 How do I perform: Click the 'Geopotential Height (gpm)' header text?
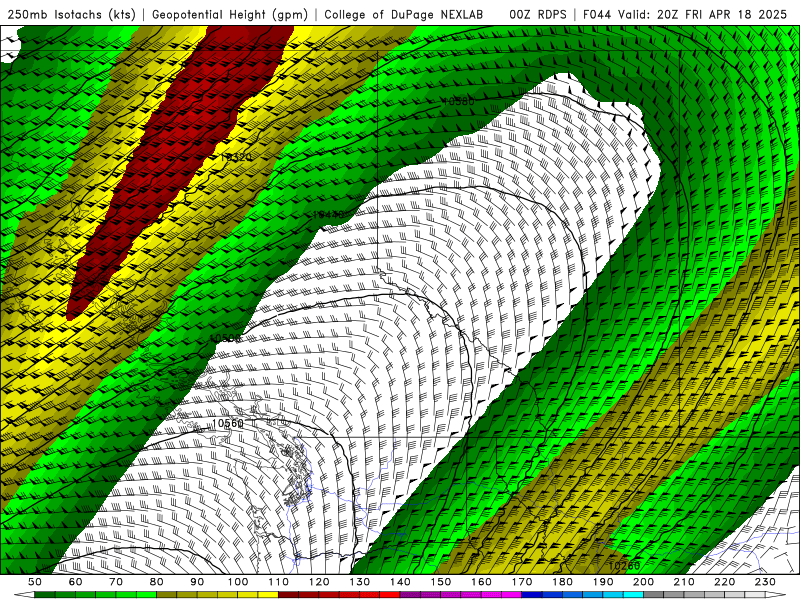(x=230, y=14)
